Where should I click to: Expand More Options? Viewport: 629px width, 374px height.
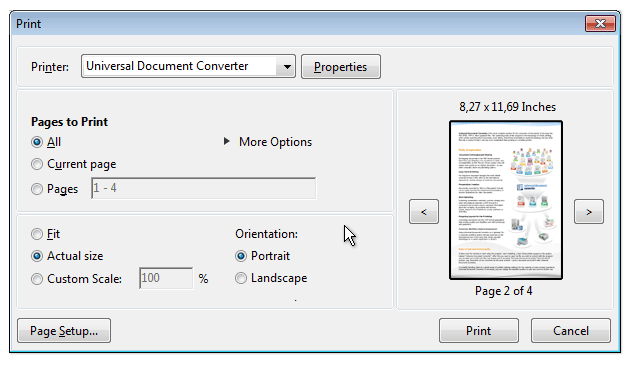point(268,142)
